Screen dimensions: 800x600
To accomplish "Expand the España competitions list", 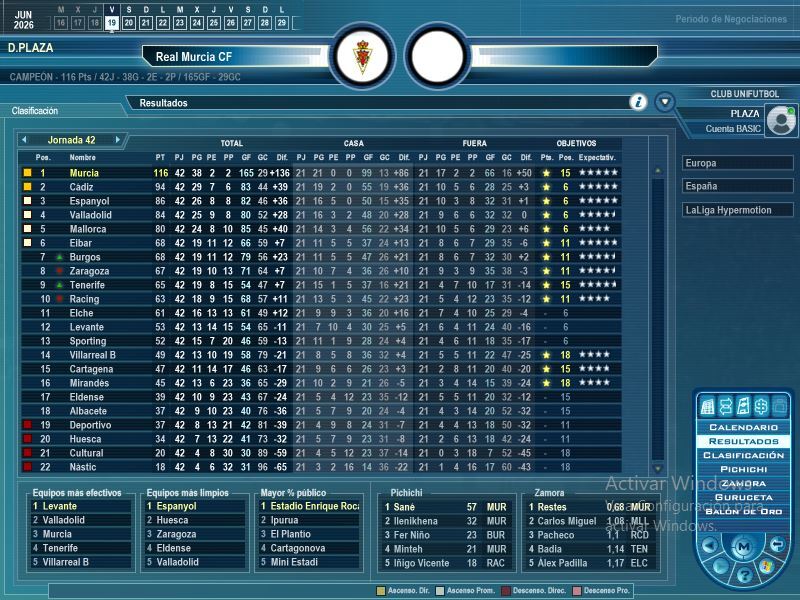I will tap(737, 186).
